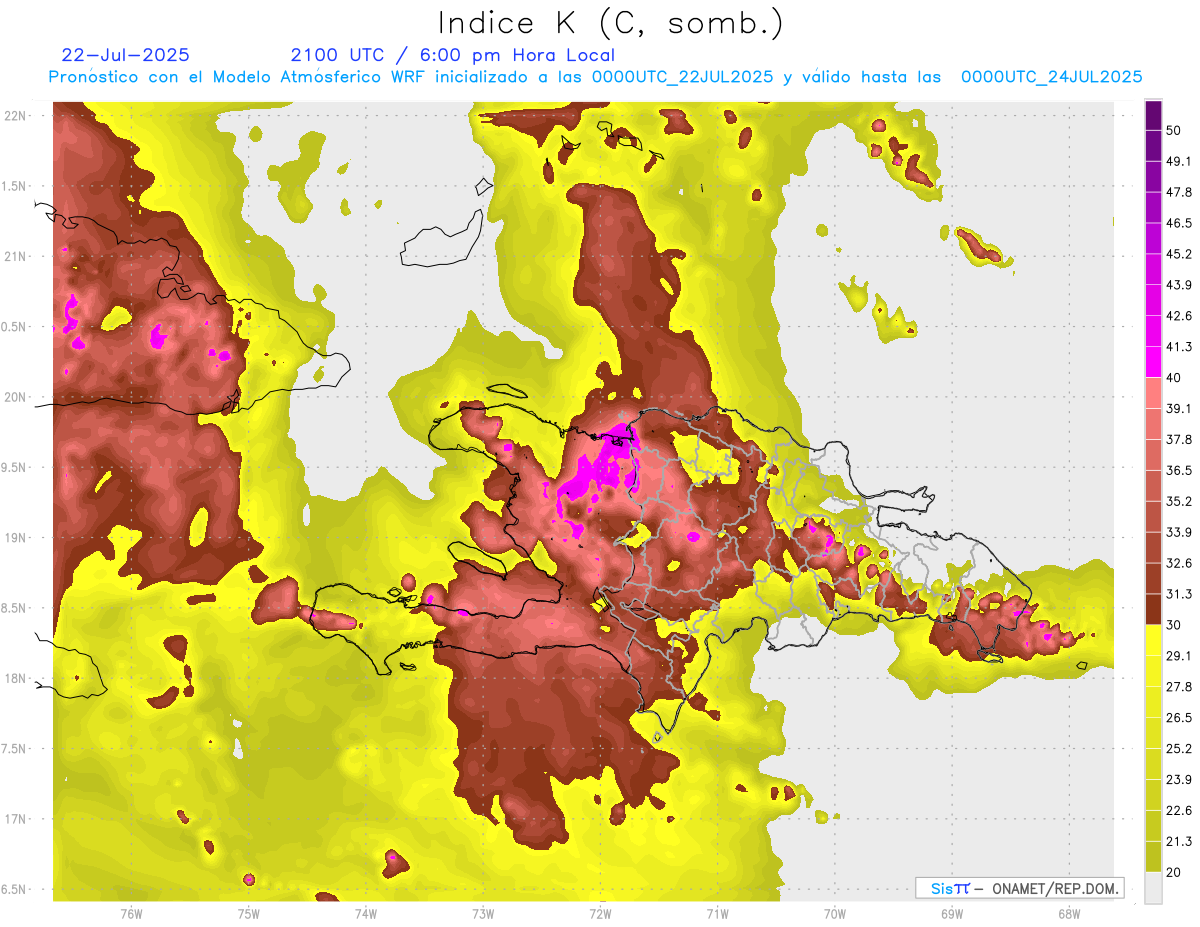Click the colorbar value "30"
1200x927 pixels.
tap(1175, 625)
